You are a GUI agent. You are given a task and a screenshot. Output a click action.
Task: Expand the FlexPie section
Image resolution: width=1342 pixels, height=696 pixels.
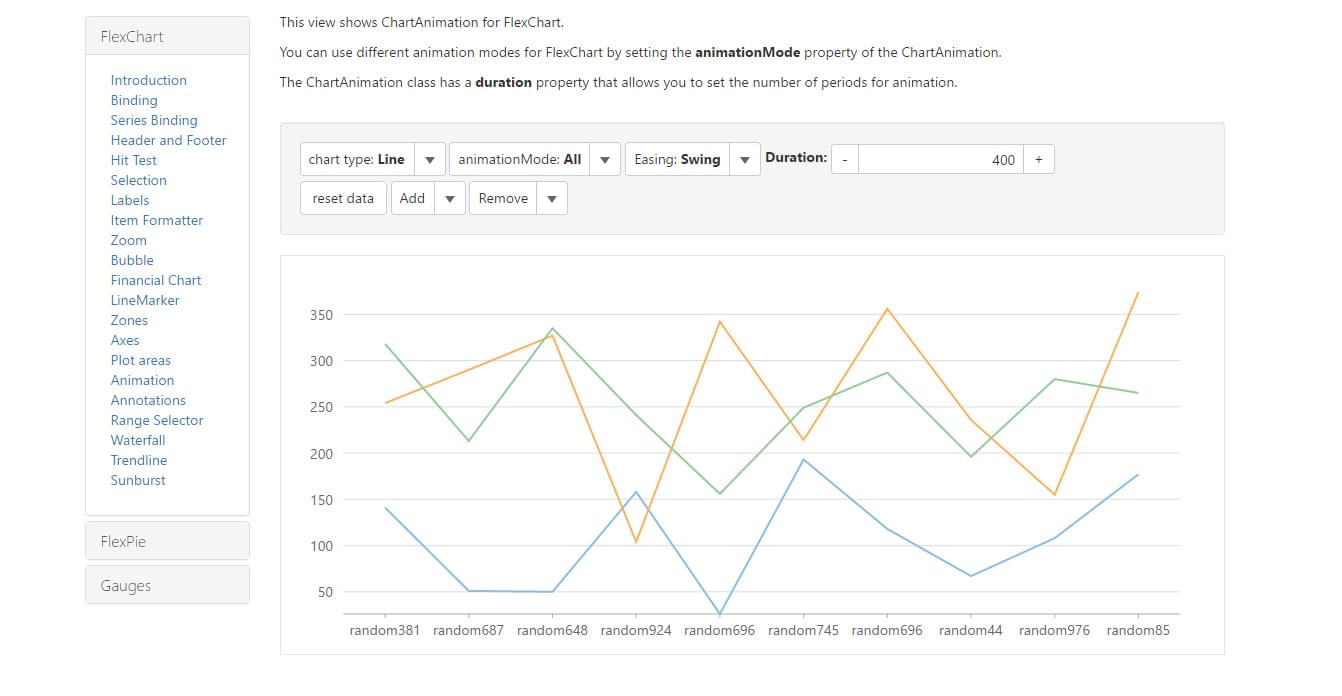[x=167, y=541]
